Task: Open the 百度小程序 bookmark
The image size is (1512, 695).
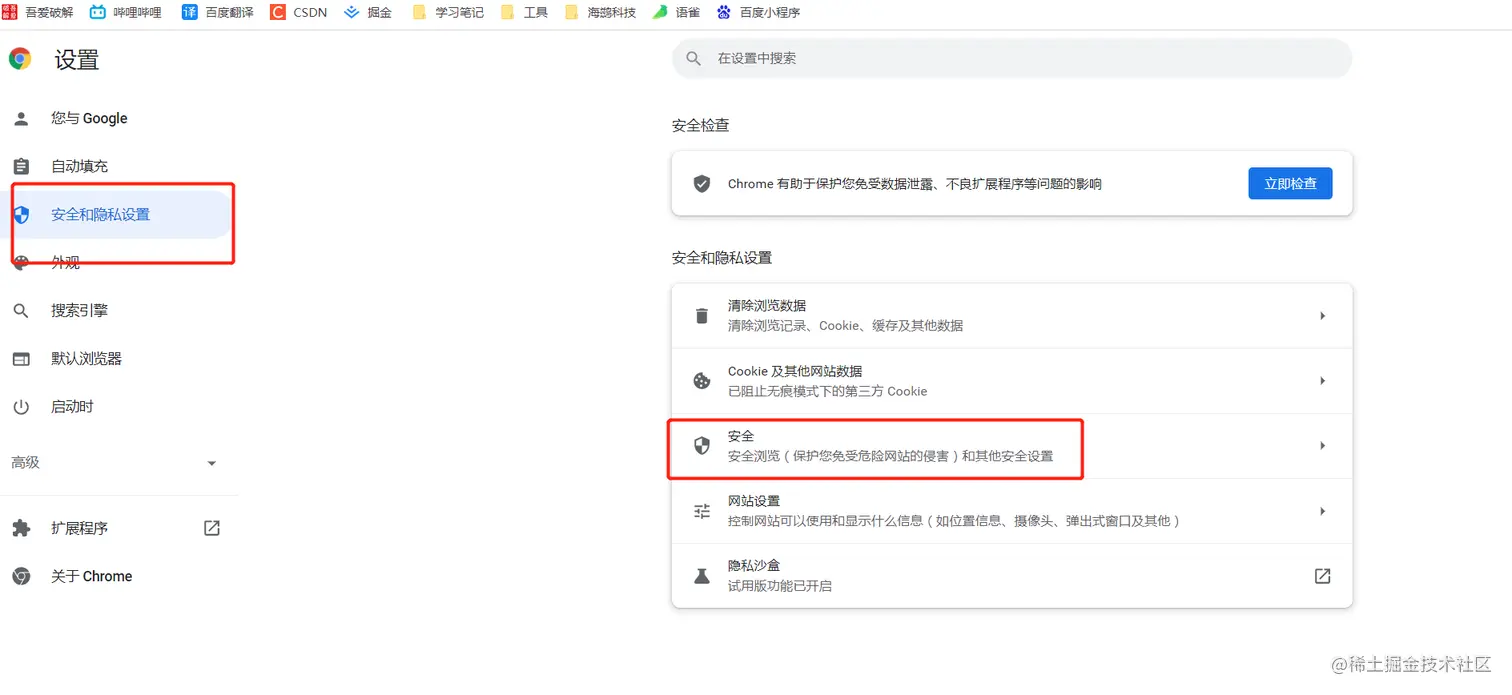Action: 758,13
